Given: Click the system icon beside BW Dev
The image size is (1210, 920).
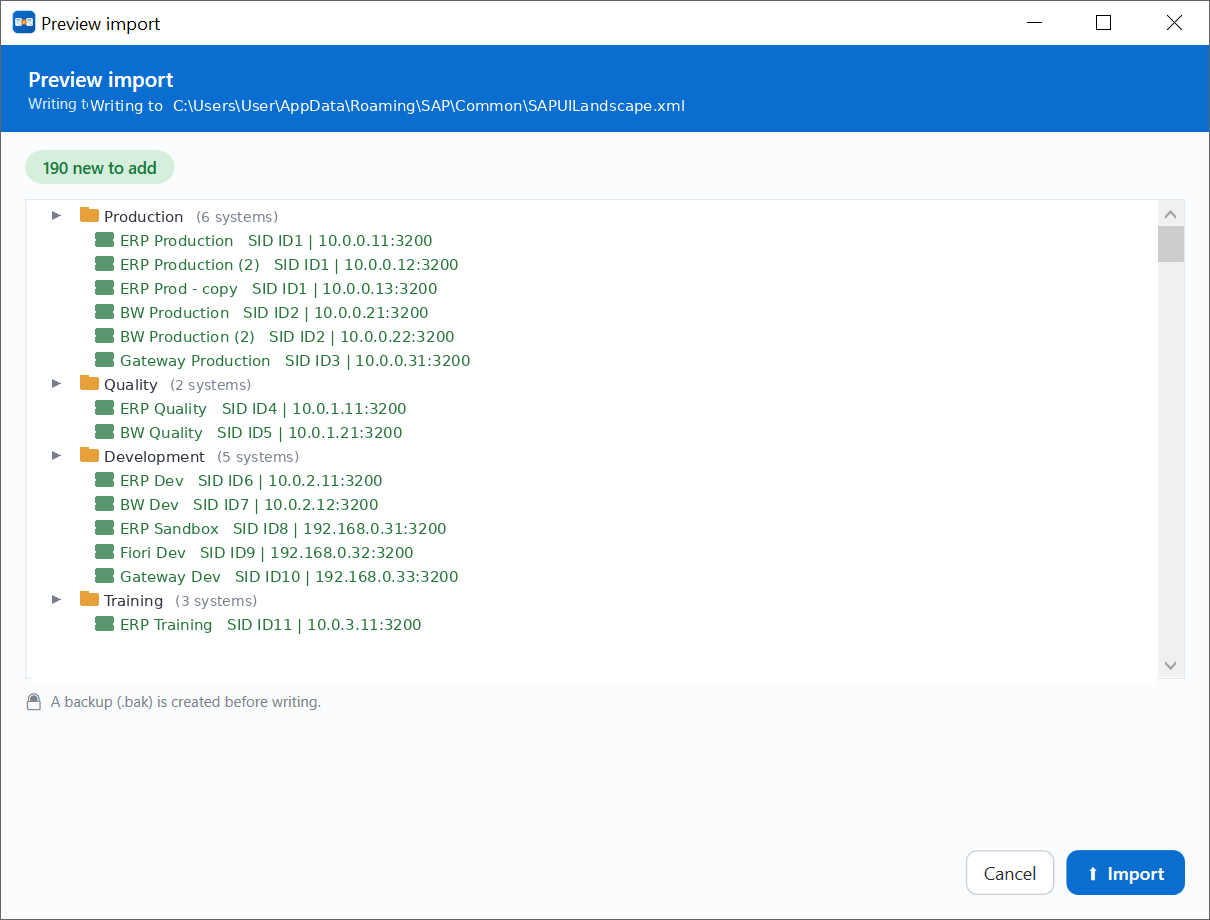Looking at the screenshot, I should [104, 504].
